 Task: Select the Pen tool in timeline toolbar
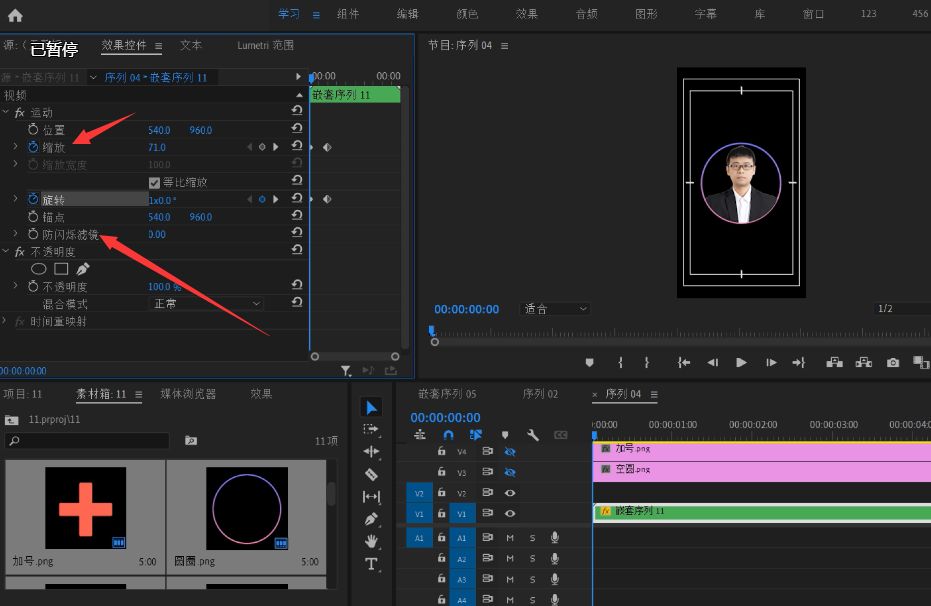[x=372, y=520]
